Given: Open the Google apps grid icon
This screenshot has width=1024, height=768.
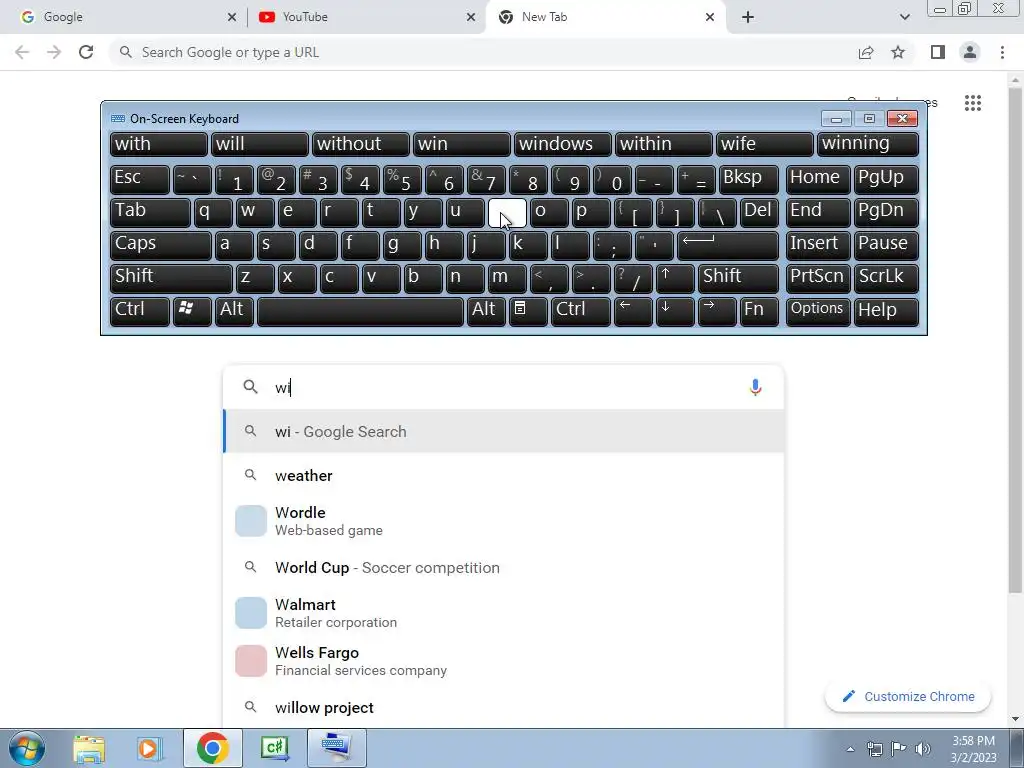Looking at the screenshot, I should click(972, 103).
